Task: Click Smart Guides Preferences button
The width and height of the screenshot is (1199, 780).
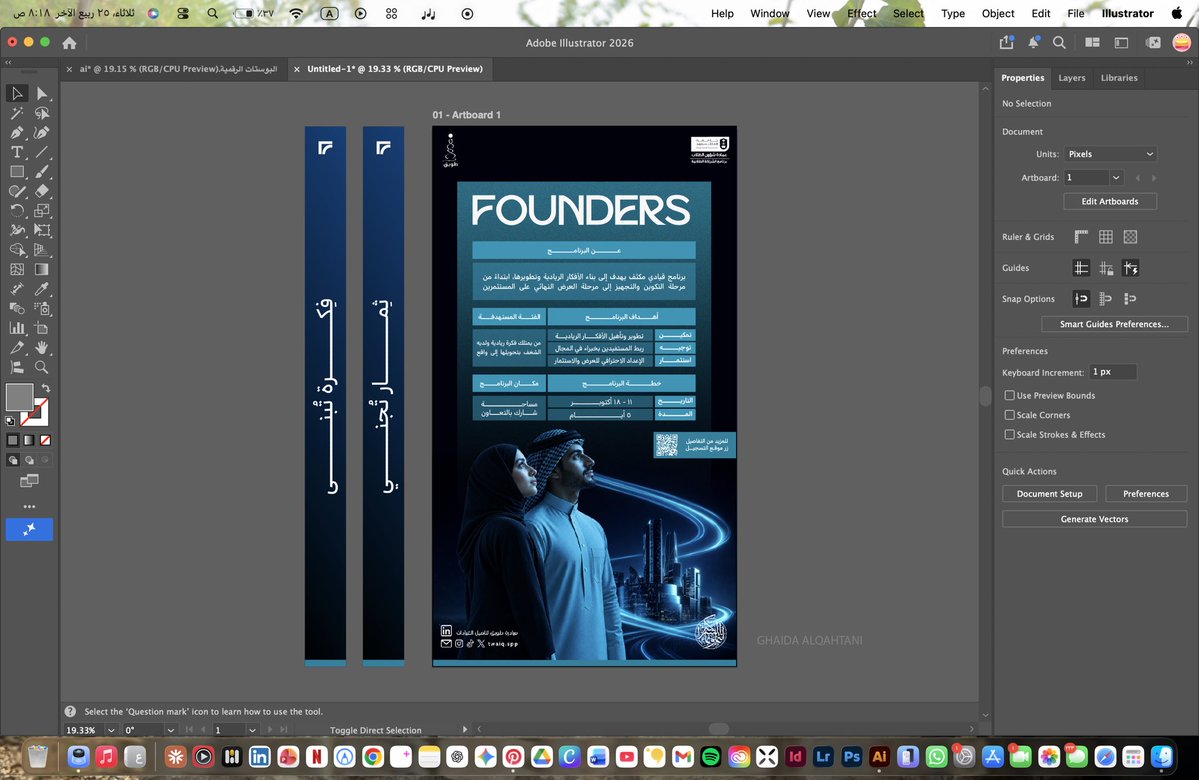Action: [1114, 324]
